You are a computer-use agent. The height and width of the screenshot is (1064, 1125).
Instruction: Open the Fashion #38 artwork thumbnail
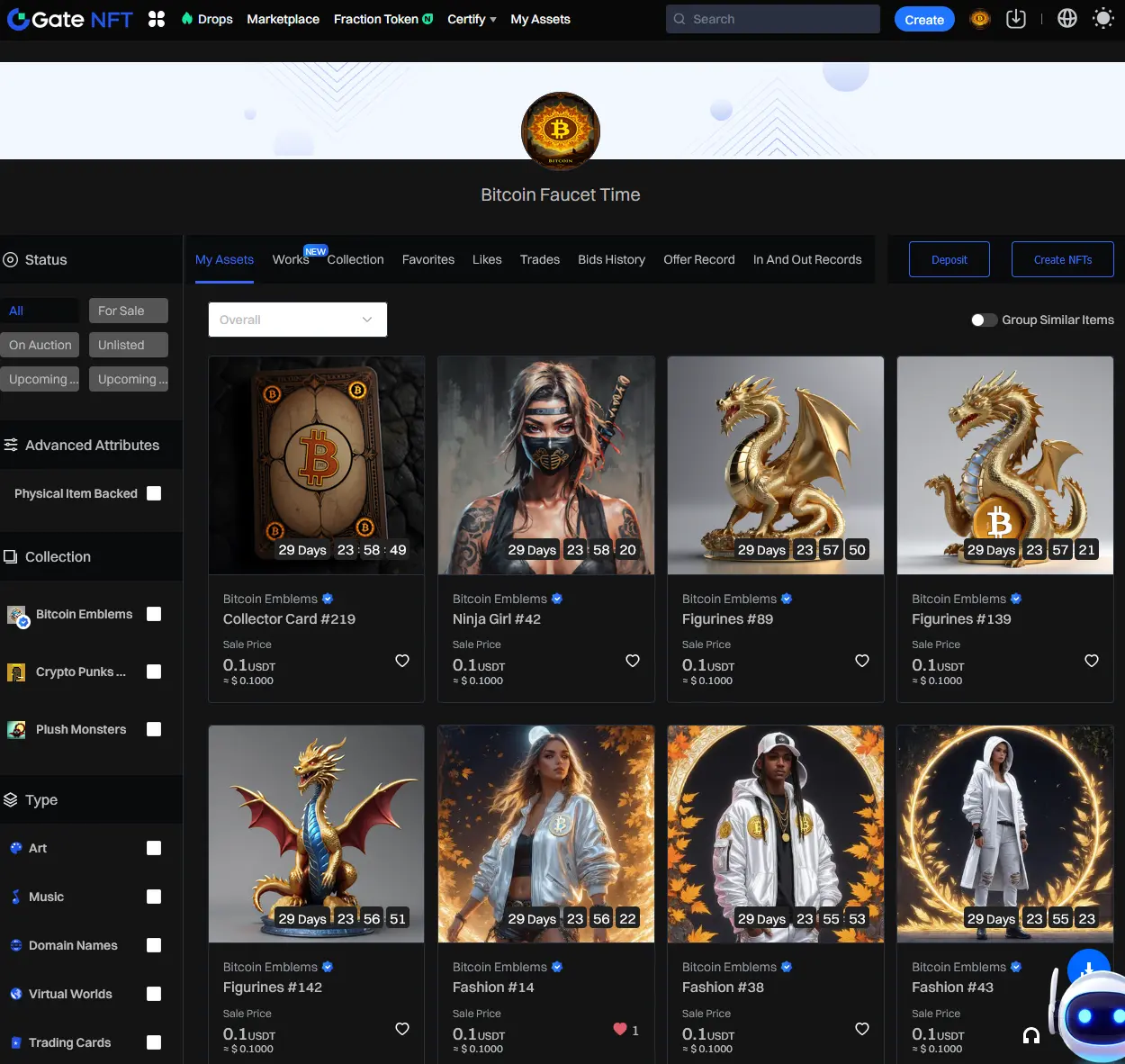coord(776,834)
